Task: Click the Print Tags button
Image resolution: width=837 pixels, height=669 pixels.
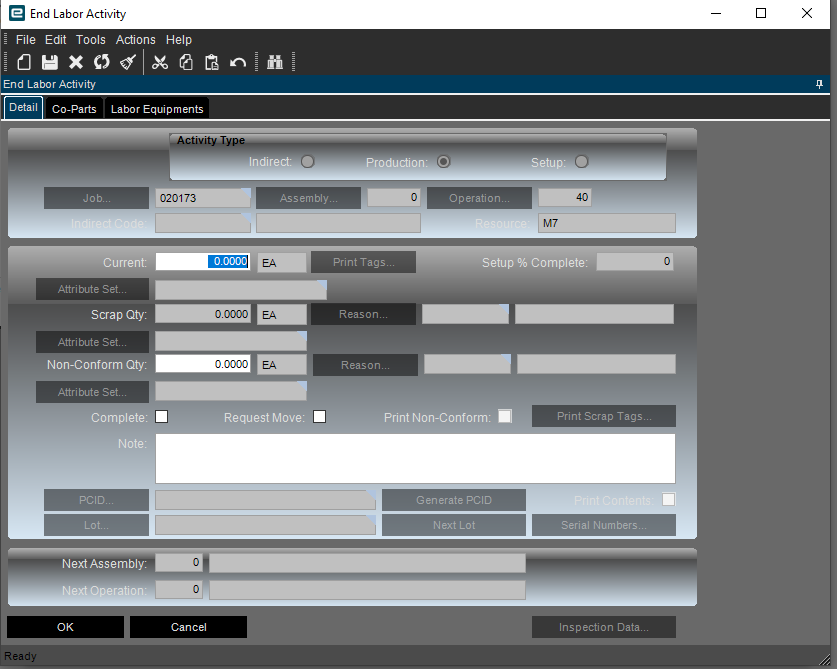Action: [x=364, y=262]
